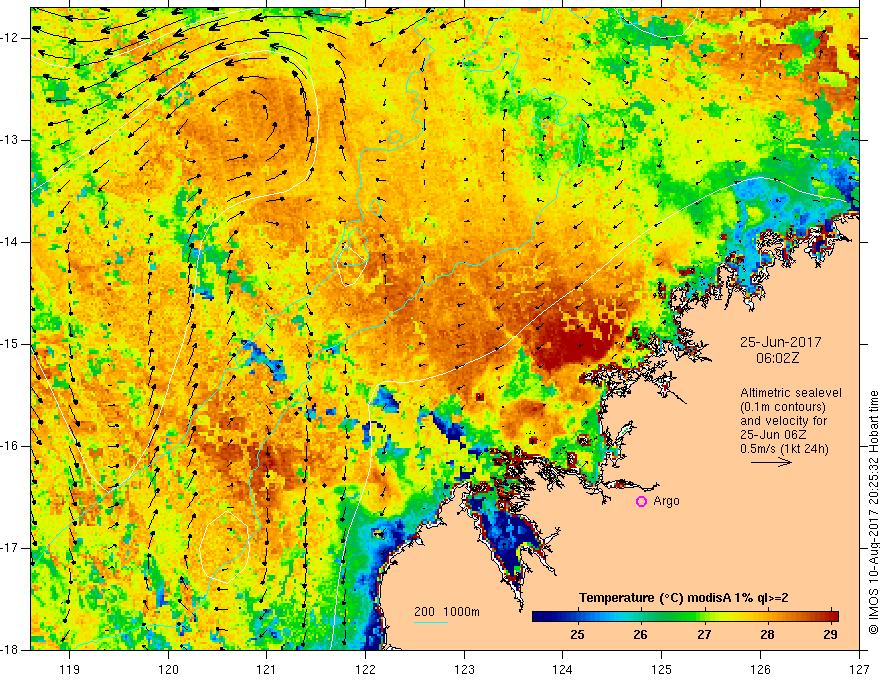
Task: Click the 25 value on color scale
Action: [578, 635]
